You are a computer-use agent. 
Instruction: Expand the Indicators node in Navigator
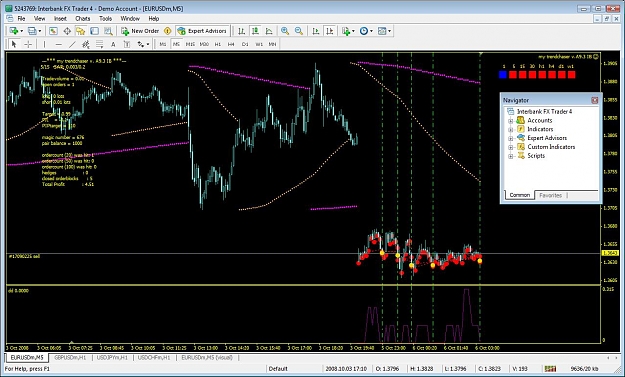coord(511,130)
